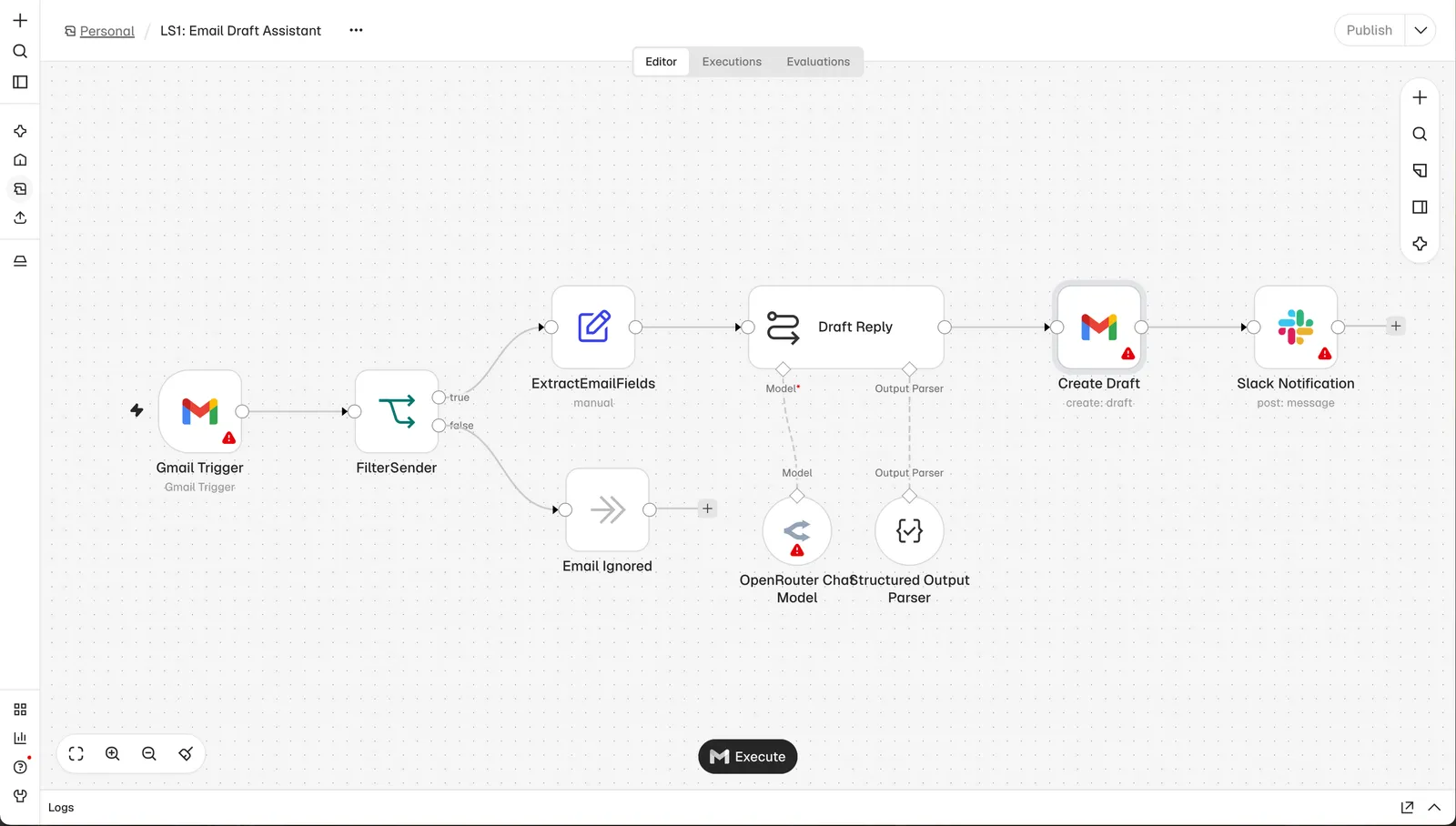Click the zoom in magnifier
Image resolution: width=1456 pixels, height=826 pixels.
pos(113,753)
